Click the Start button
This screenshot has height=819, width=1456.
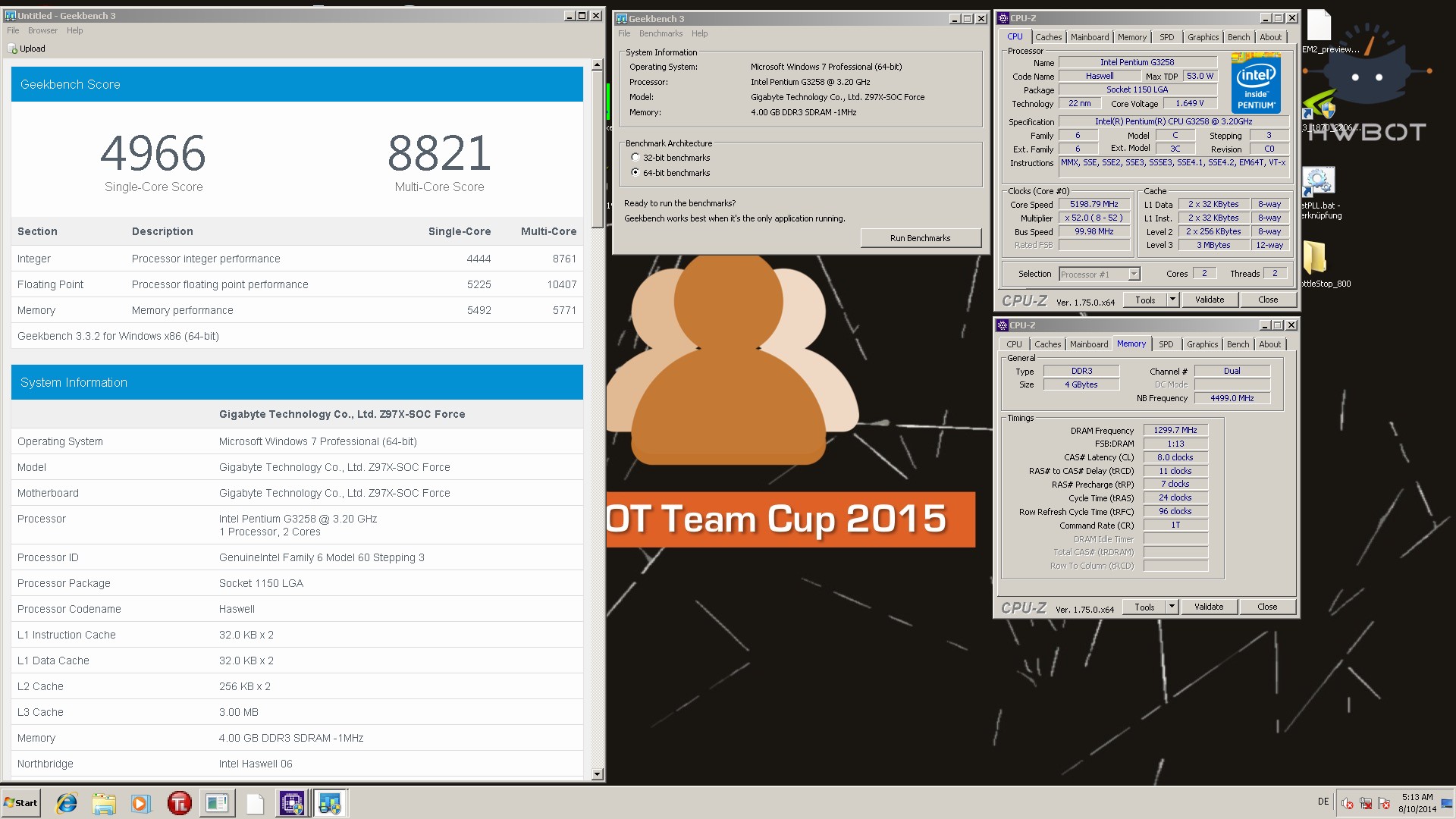pyautogui.click(x=20, y=803)
